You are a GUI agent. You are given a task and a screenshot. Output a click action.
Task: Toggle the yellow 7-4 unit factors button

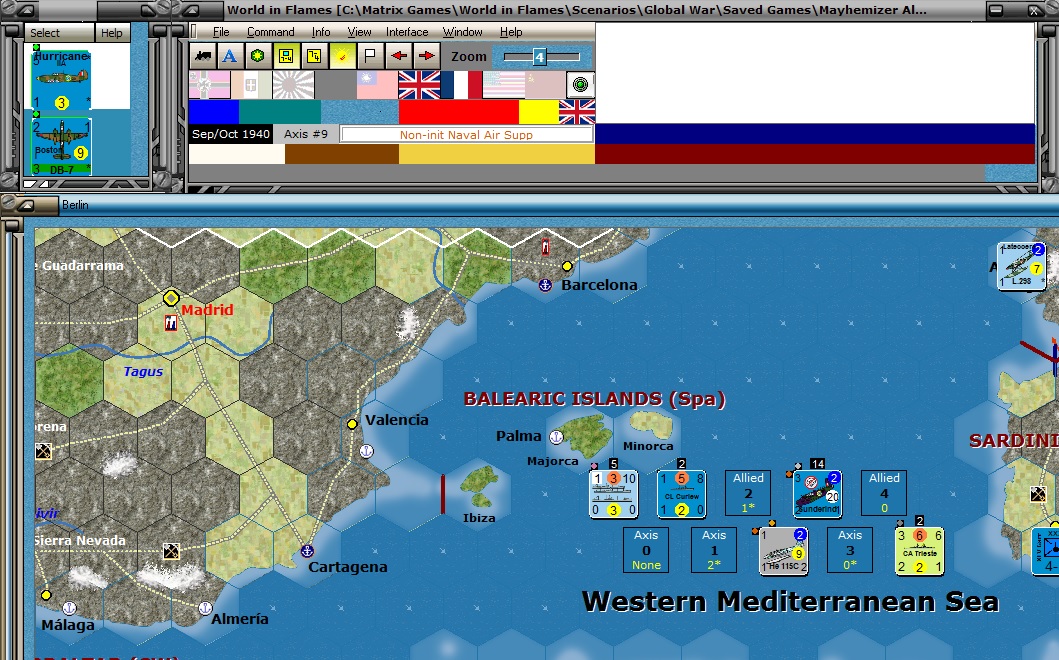click(x=313, y=56)
